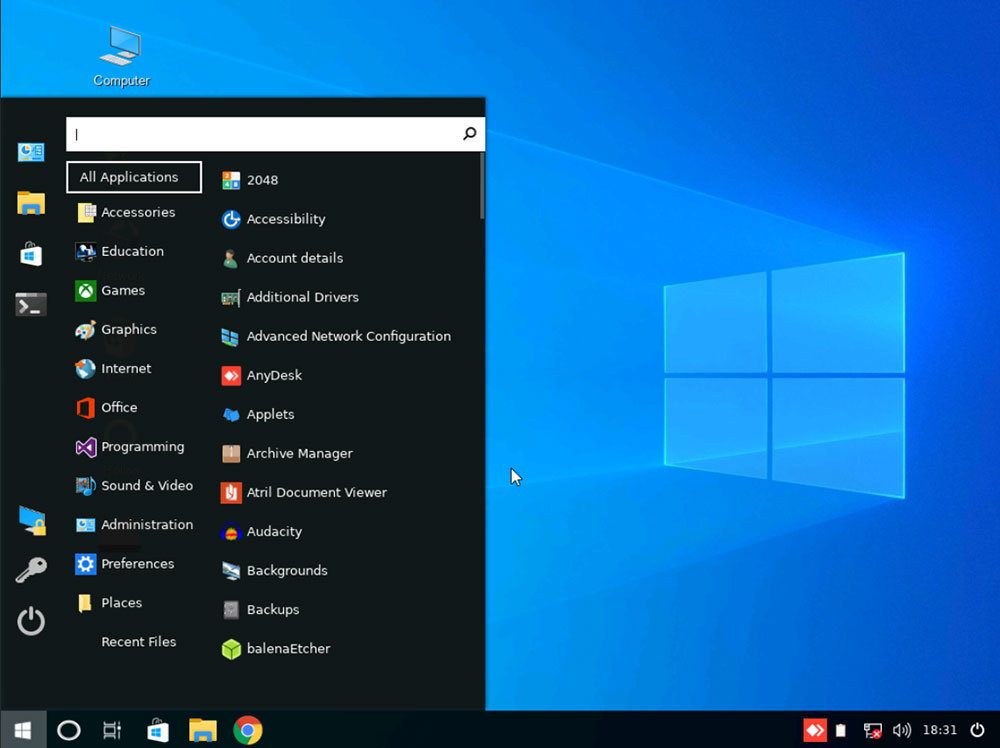
Task: Click the AnyDesk tray icon
Action: [x=815, y=730]
